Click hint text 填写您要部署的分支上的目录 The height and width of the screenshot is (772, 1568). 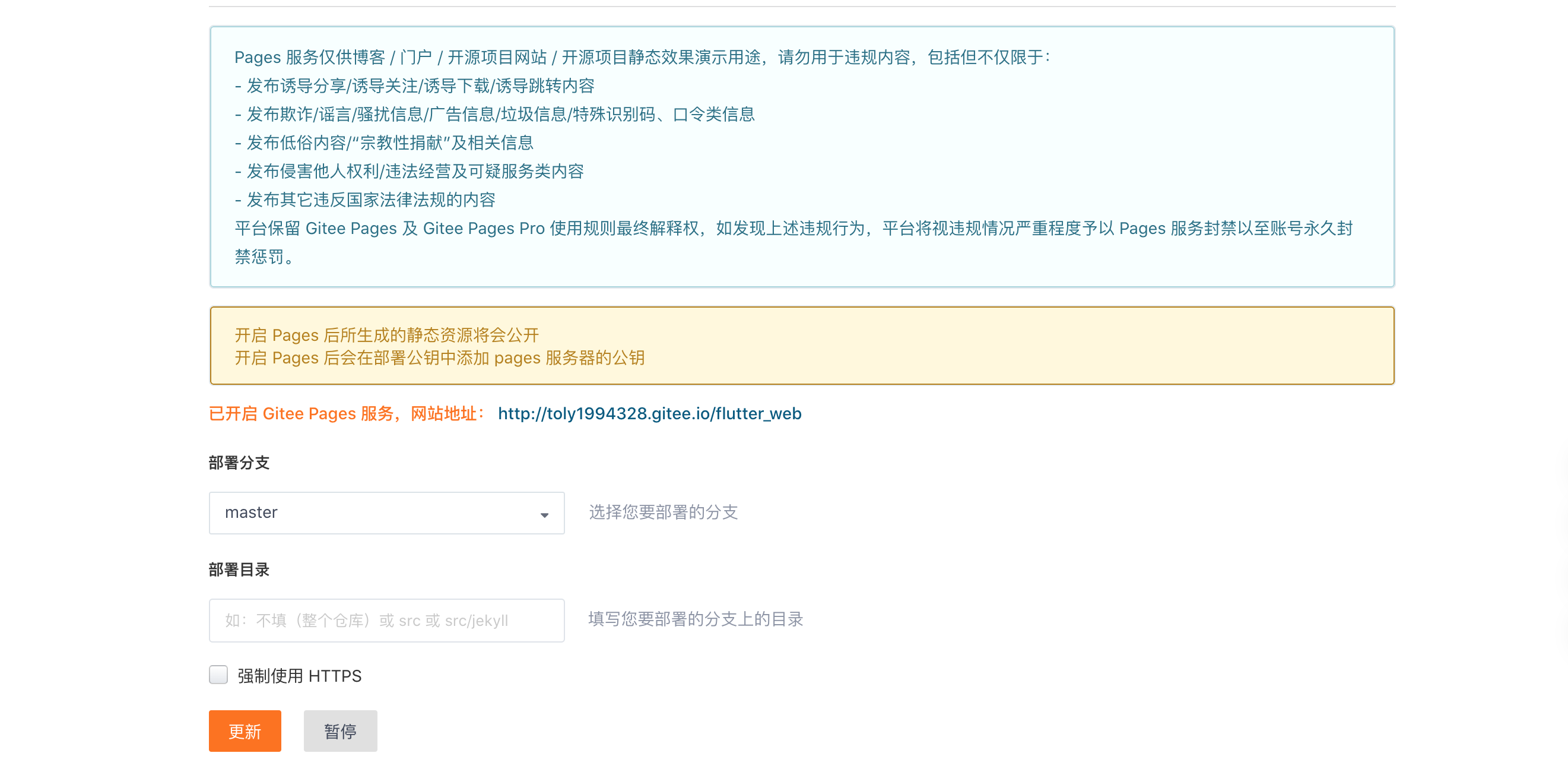695,619
